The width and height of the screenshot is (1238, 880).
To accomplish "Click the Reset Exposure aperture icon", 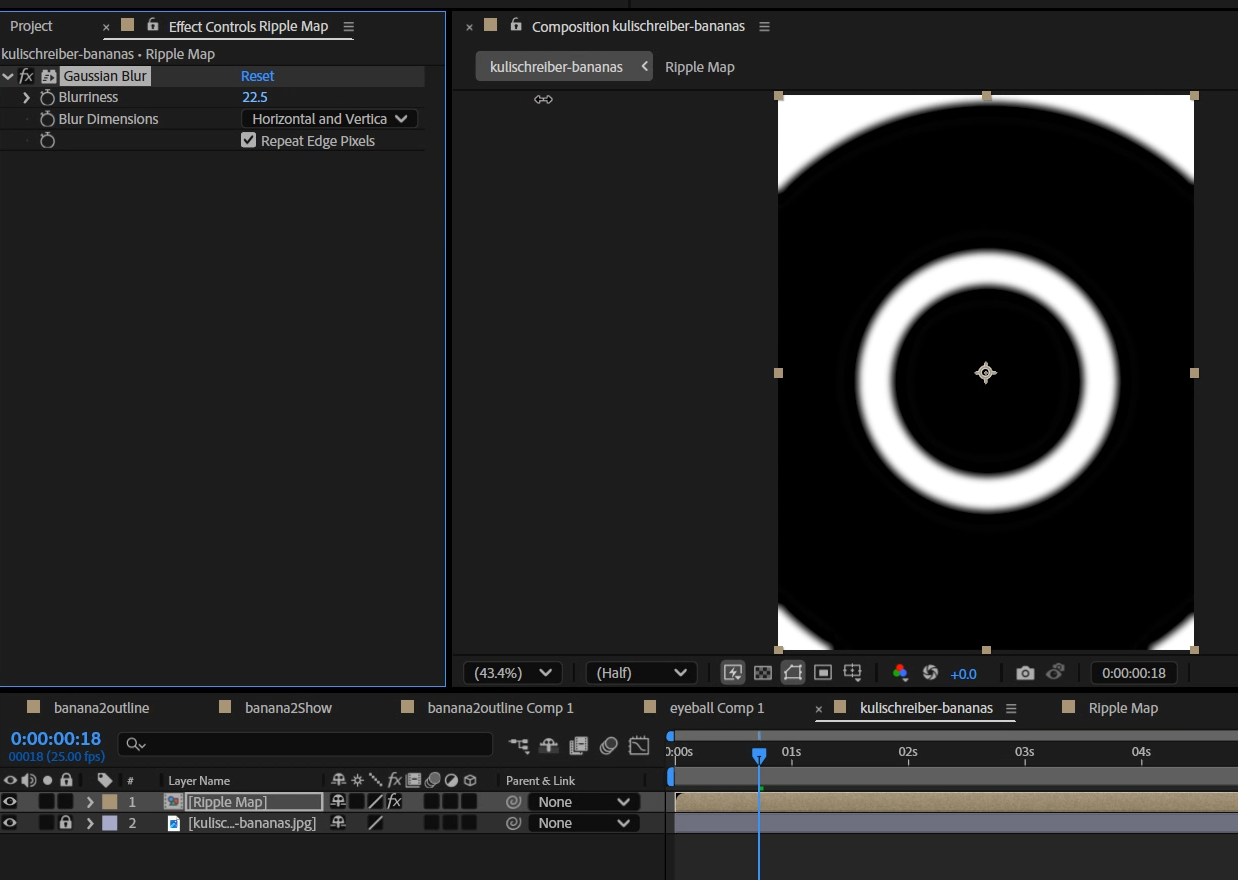I will 930,673.
